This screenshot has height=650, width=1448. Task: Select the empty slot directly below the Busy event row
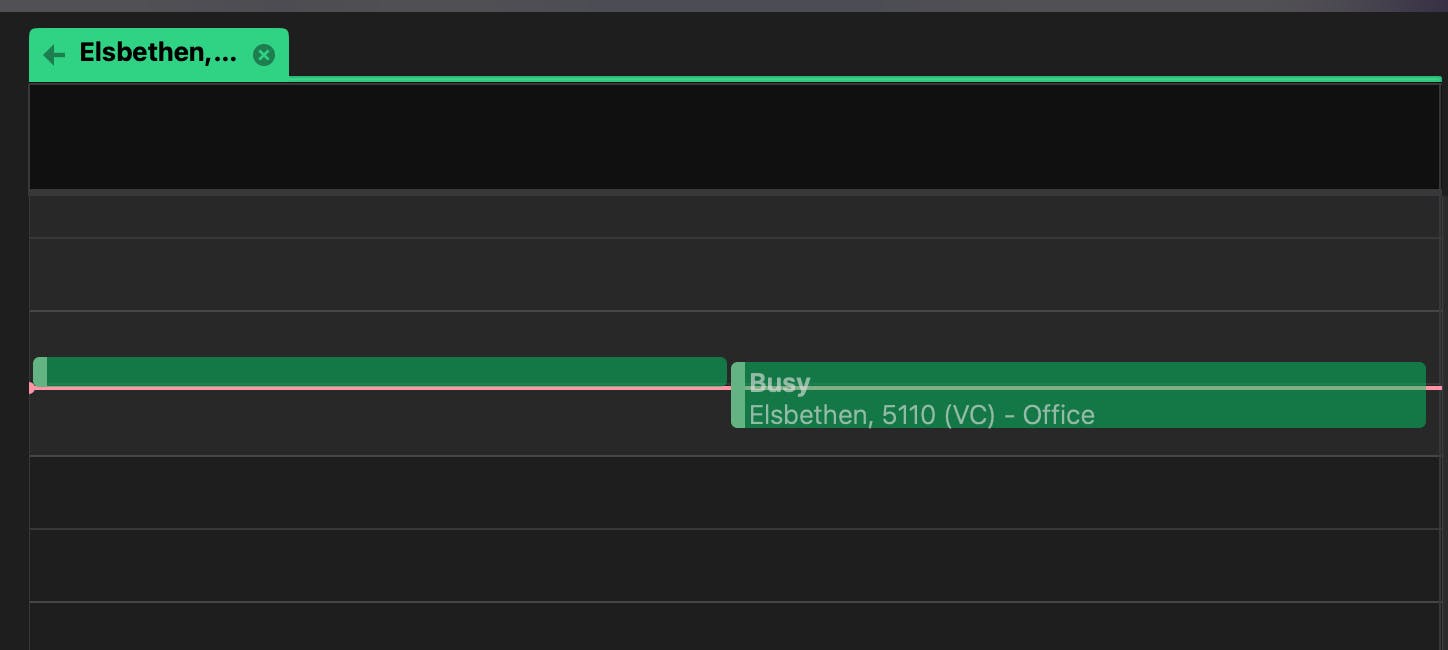click(734, 492)
